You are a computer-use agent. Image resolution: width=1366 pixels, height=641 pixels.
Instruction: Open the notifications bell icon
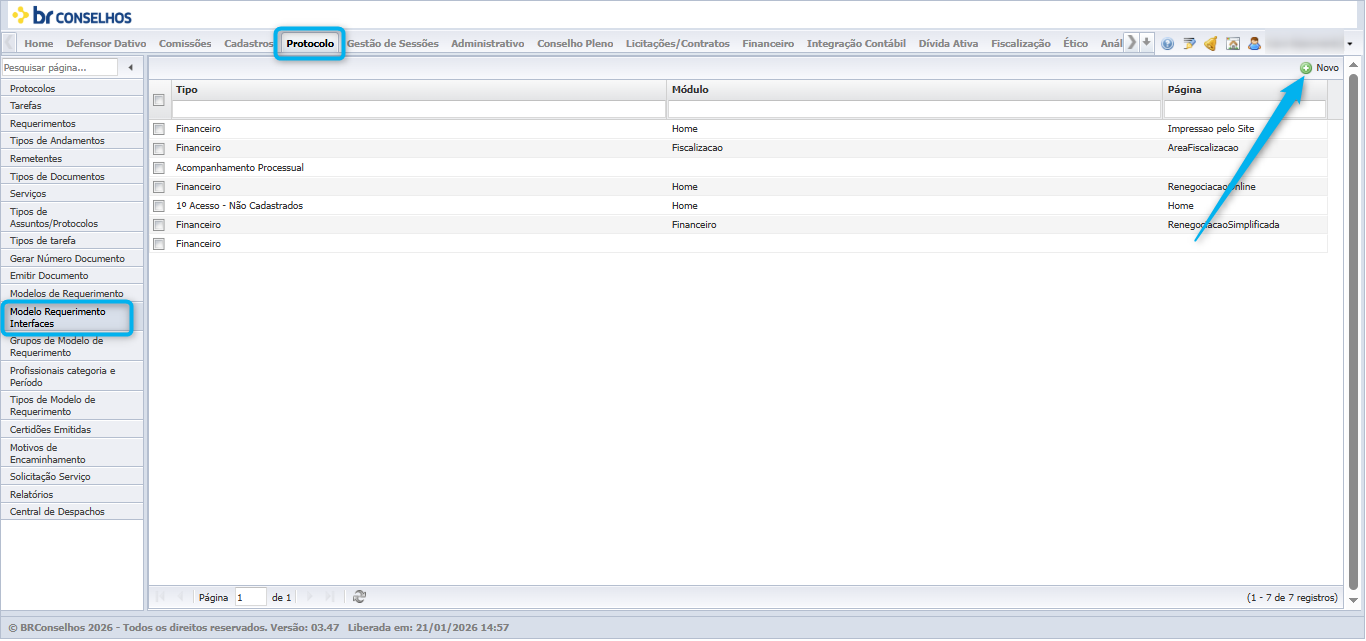pos(1211,43)
